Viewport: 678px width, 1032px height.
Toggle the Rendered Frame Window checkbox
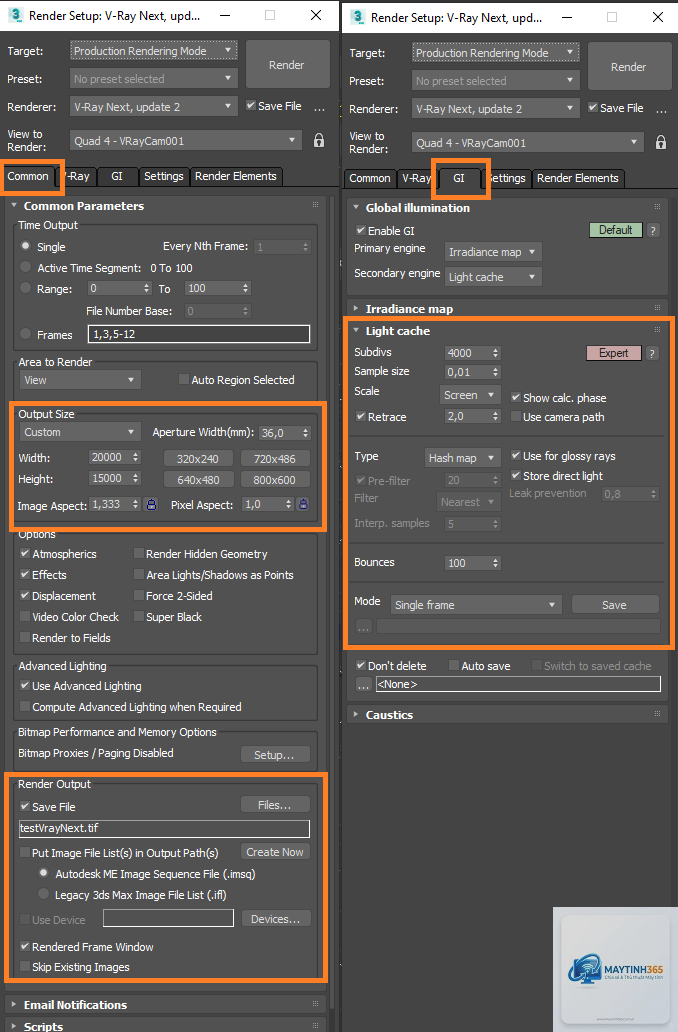[x=25, y=946]
